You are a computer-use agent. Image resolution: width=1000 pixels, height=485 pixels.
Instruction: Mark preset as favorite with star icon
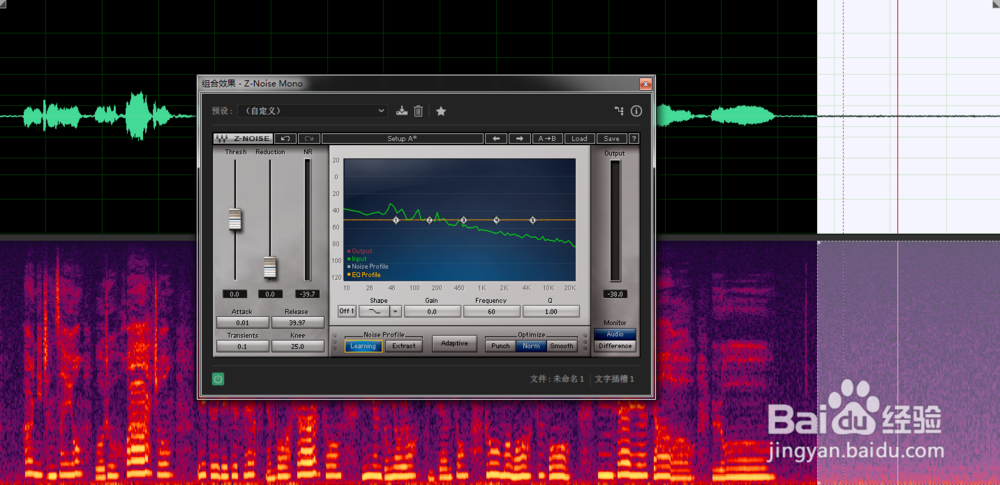click(441, 111)
